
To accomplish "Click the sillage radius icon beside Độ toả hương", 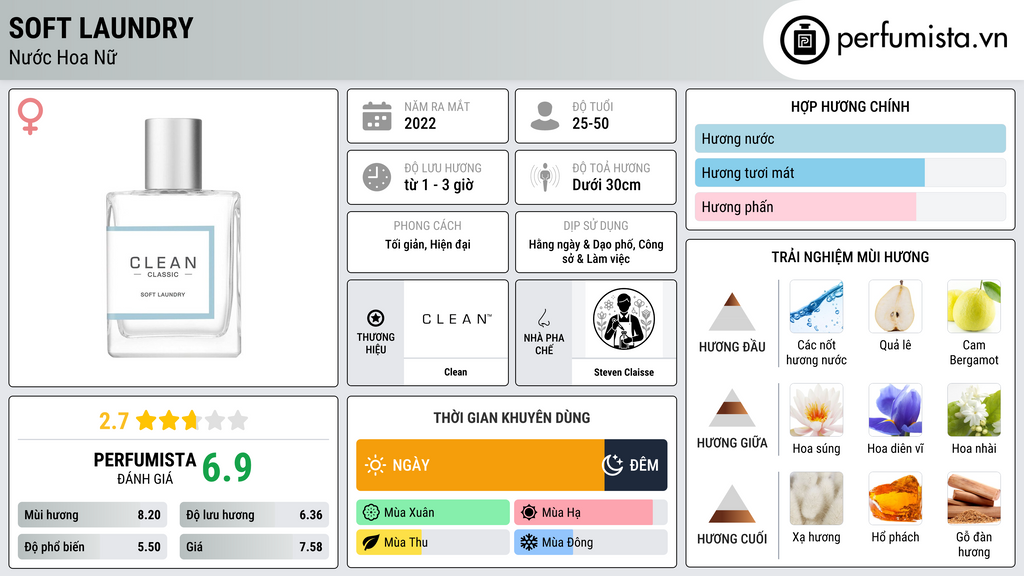I will 545,177.
